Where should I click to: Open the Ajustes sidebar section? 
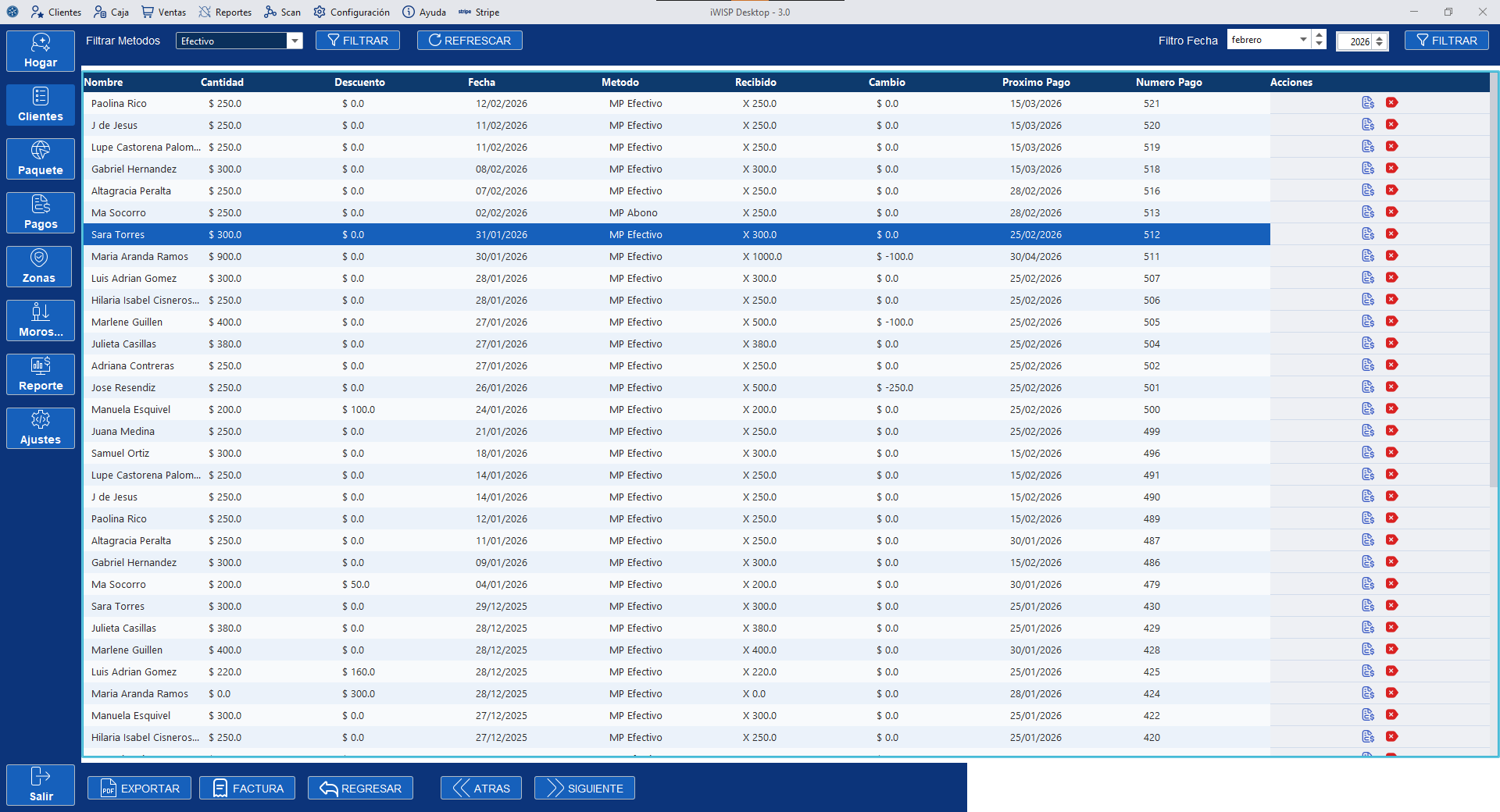(41, 428)
